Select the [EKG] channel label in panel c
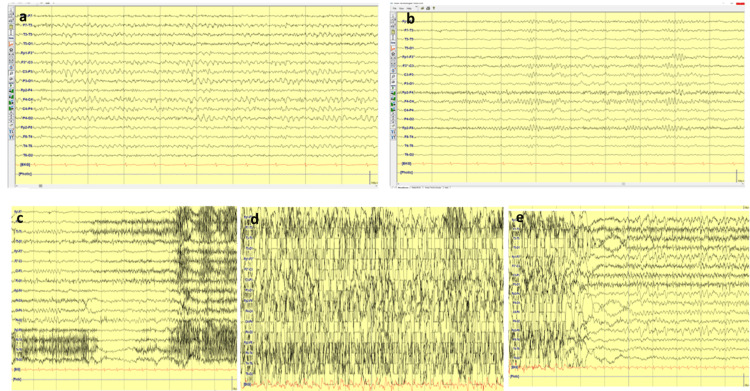Image resolution: width=750 pixels, height=391 pixels. pyautogui.click(x=17, y=369)
